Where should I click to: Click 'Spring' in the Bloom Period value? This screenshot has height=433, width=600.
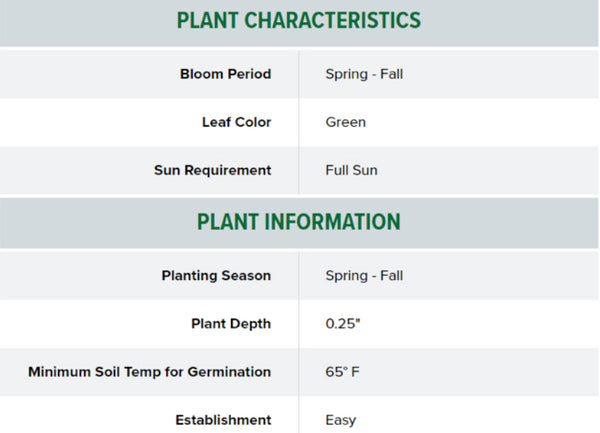click(x=346, y=74)
